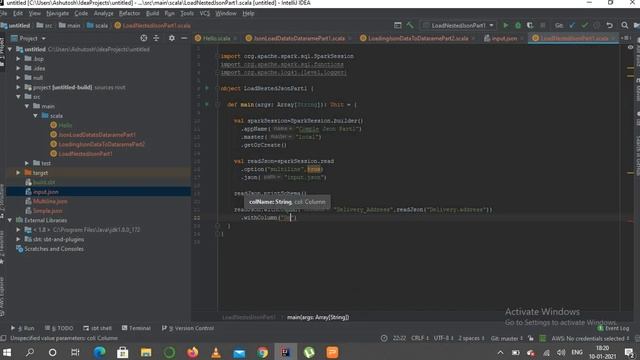This screenshot has width=640, height=360.
Task: Change indent setting 2 spaces in status bar
Action: click(471, 338)
